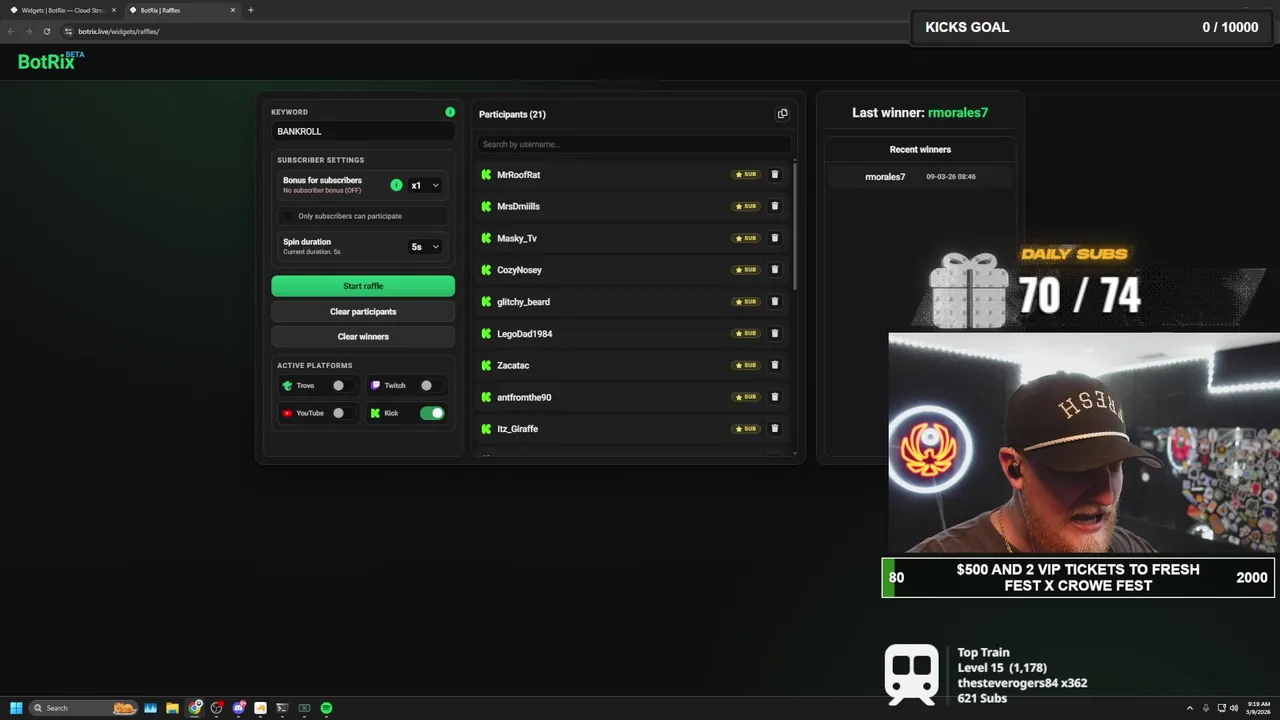Image resolution: width=1280 pixels, height=720 pixels.
Task: Check Only subscribers can participate
Action: 289,216
